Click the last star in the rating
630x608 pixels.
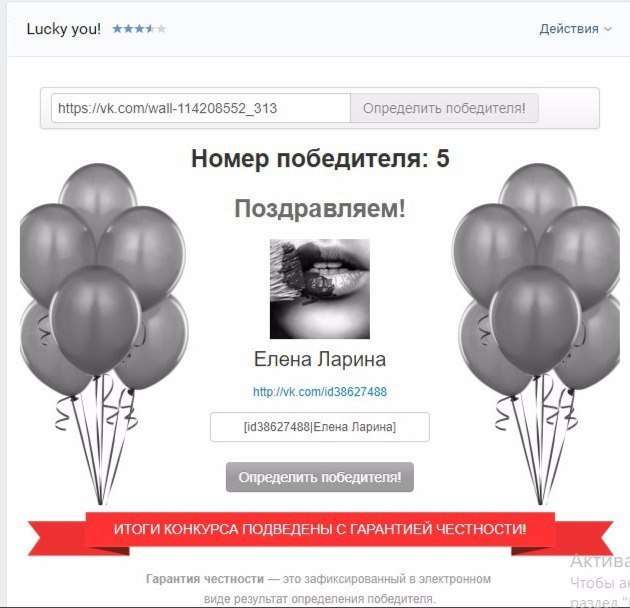click(161, 29)
